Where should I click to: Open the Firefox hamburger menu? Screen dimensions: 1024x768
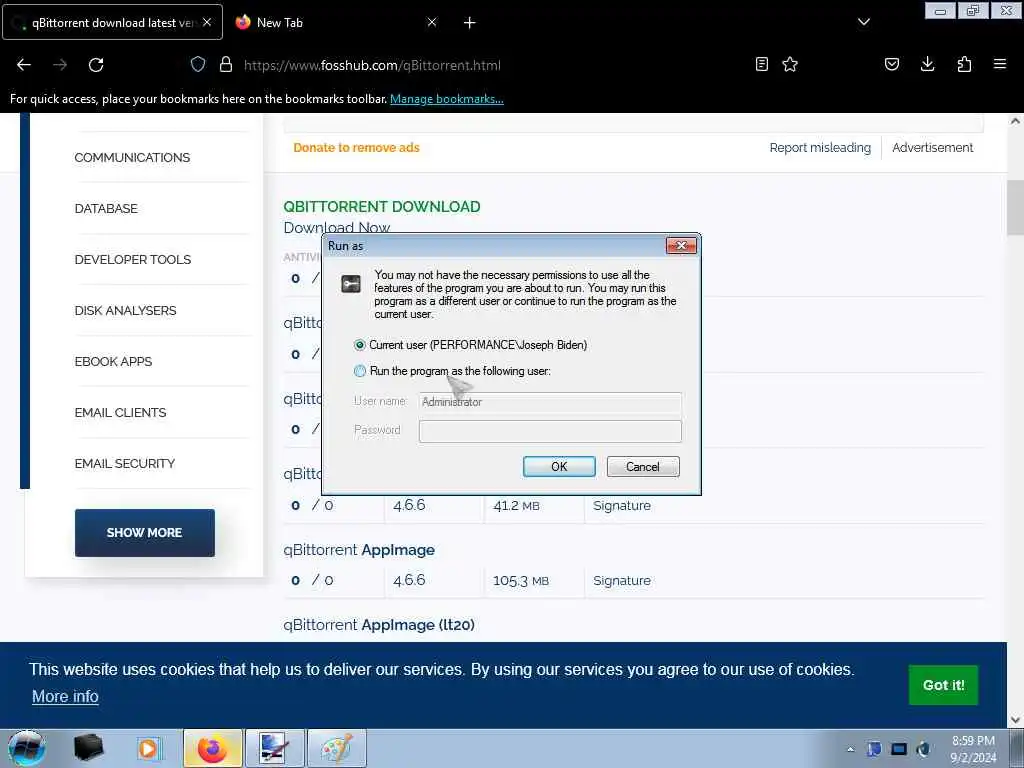(x=1000, y=64)
